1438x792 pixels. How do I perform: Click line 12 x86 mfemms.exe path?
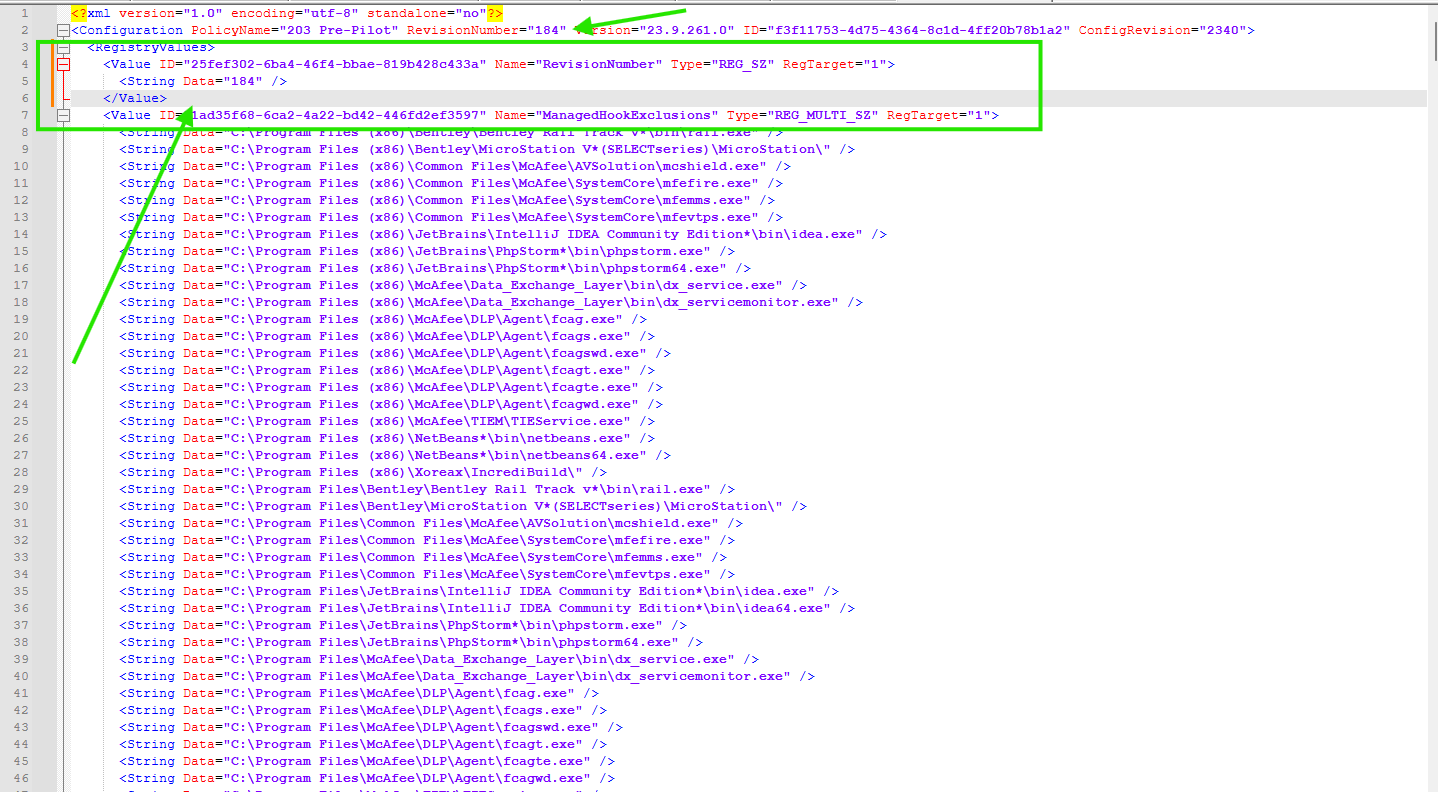coord(487,200)
